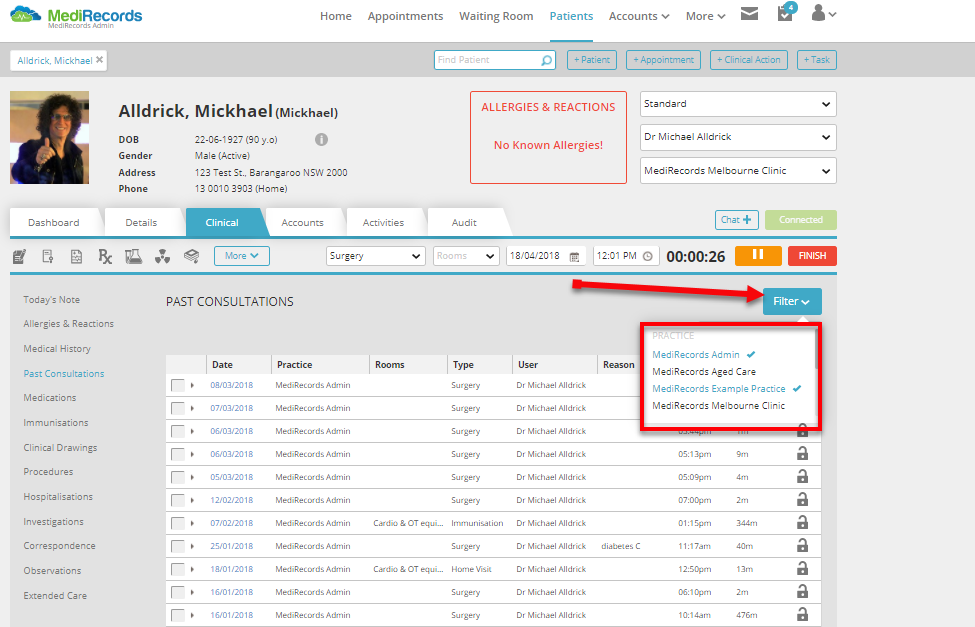Switch to the Dashboard tab
975x627 pixels.
[x=54, y=223]
